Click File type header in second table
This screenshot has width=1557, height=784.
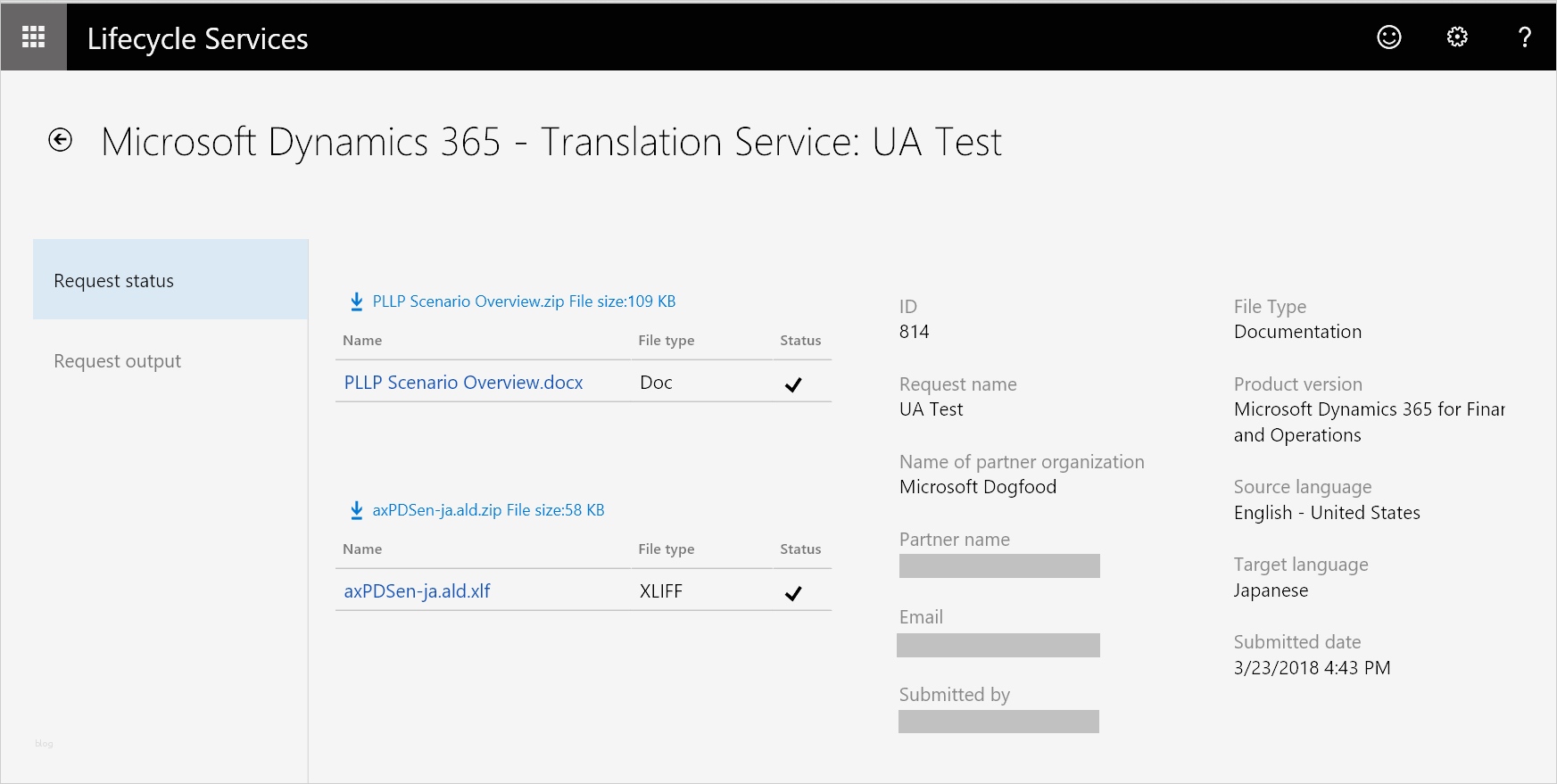666,549
